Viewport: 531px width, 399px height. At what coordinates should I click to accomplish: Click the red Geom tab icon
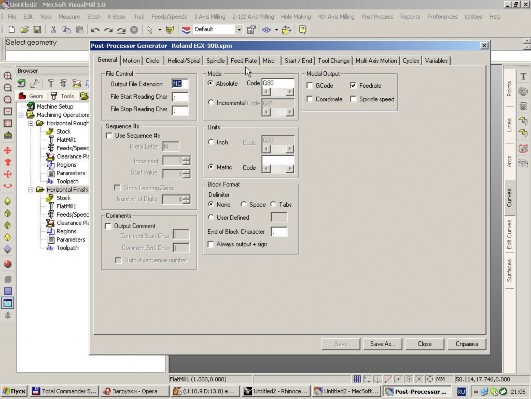(22, 96)
